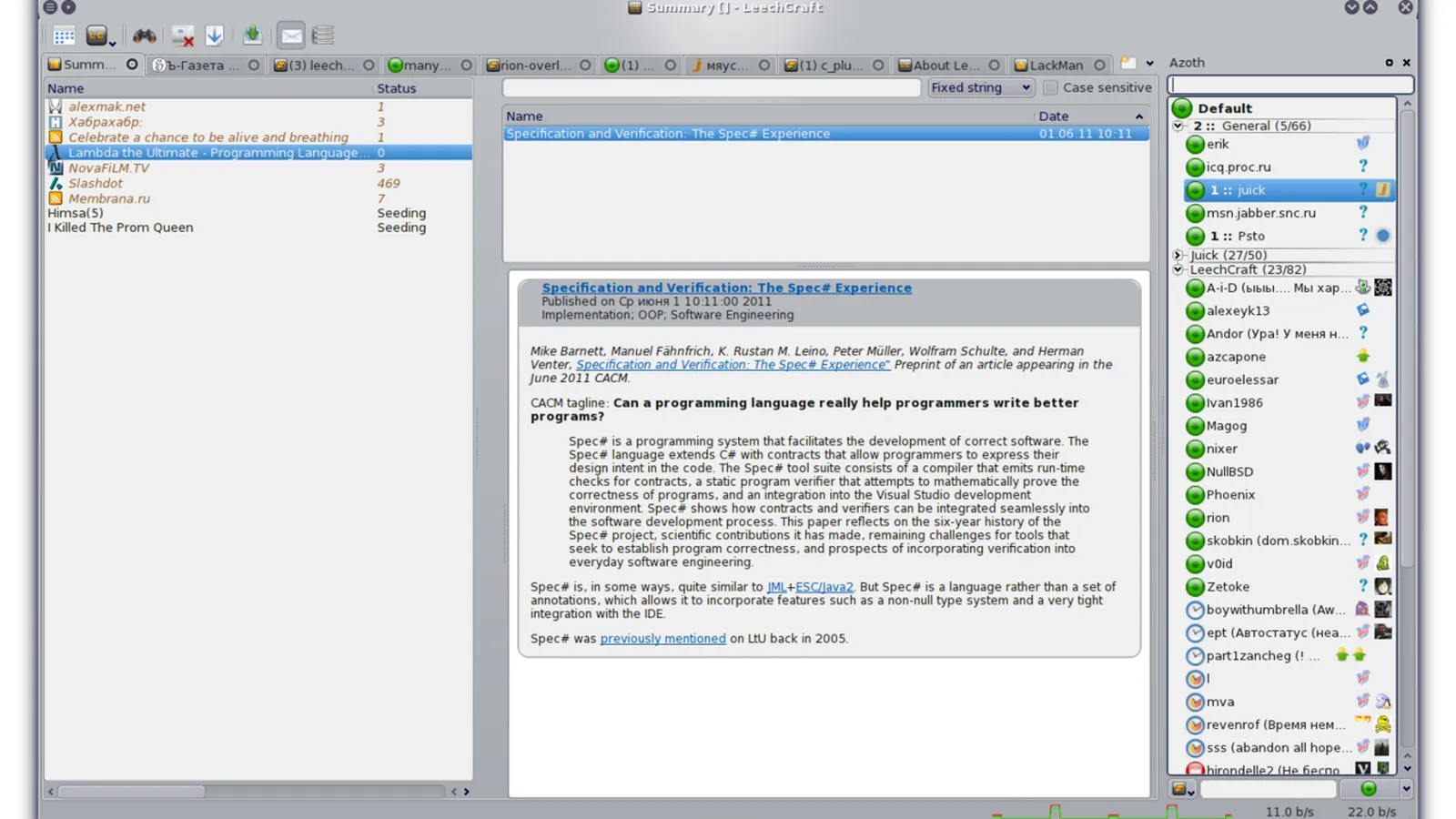The image size is (1456, 819).
Task: Open the green status selector dropdown
Action: (x=1406, y=789)
